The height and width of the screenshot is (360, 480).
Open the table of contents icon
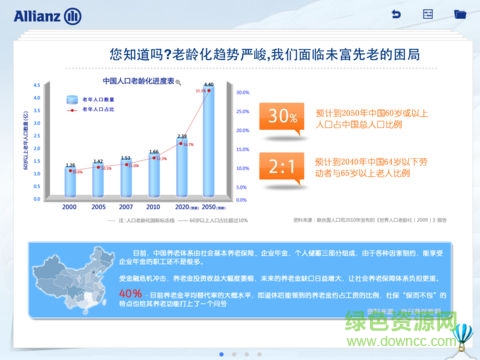pos(428,14)
